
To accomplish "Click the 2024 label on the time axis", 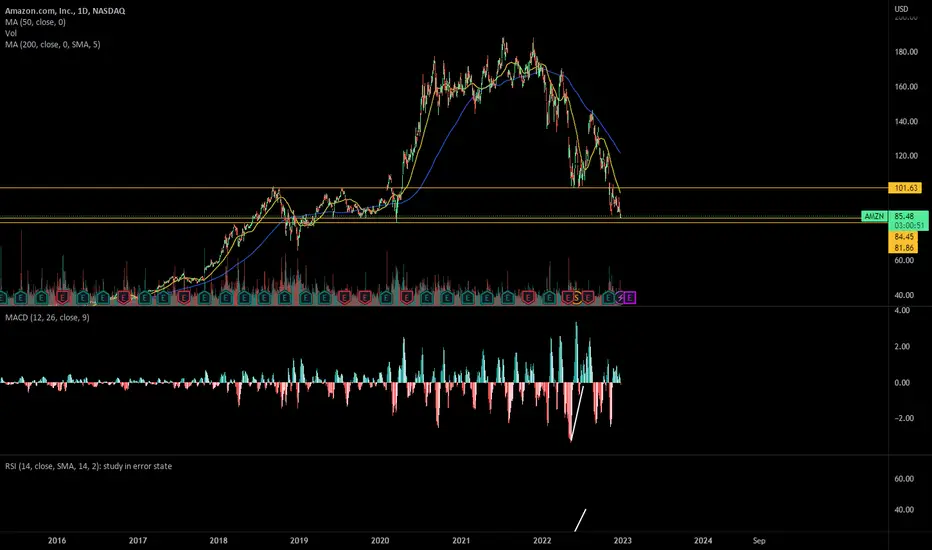I will tap(703, 540).
